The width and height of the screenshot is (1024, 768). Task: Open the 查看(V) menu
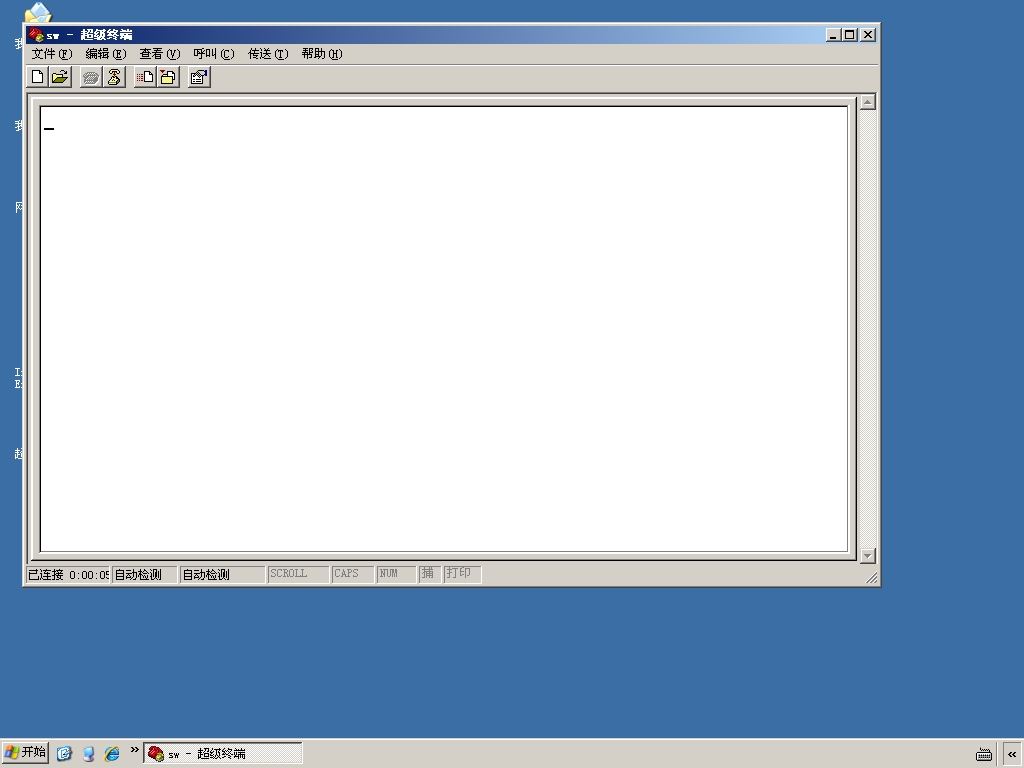(x=159, y=54)
